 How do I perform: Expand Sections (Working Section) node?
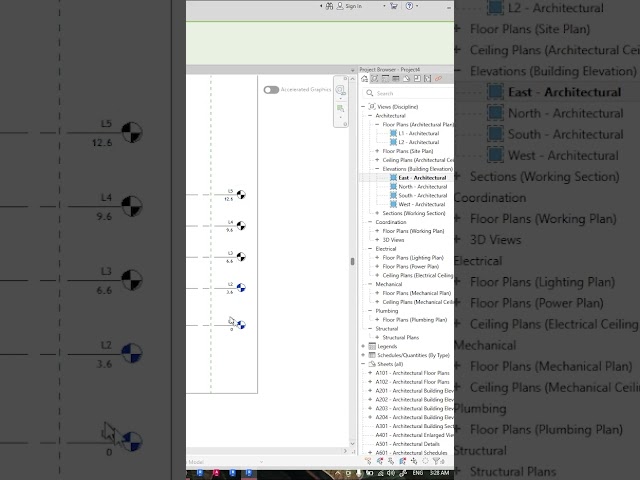click(x=377, y=213)
